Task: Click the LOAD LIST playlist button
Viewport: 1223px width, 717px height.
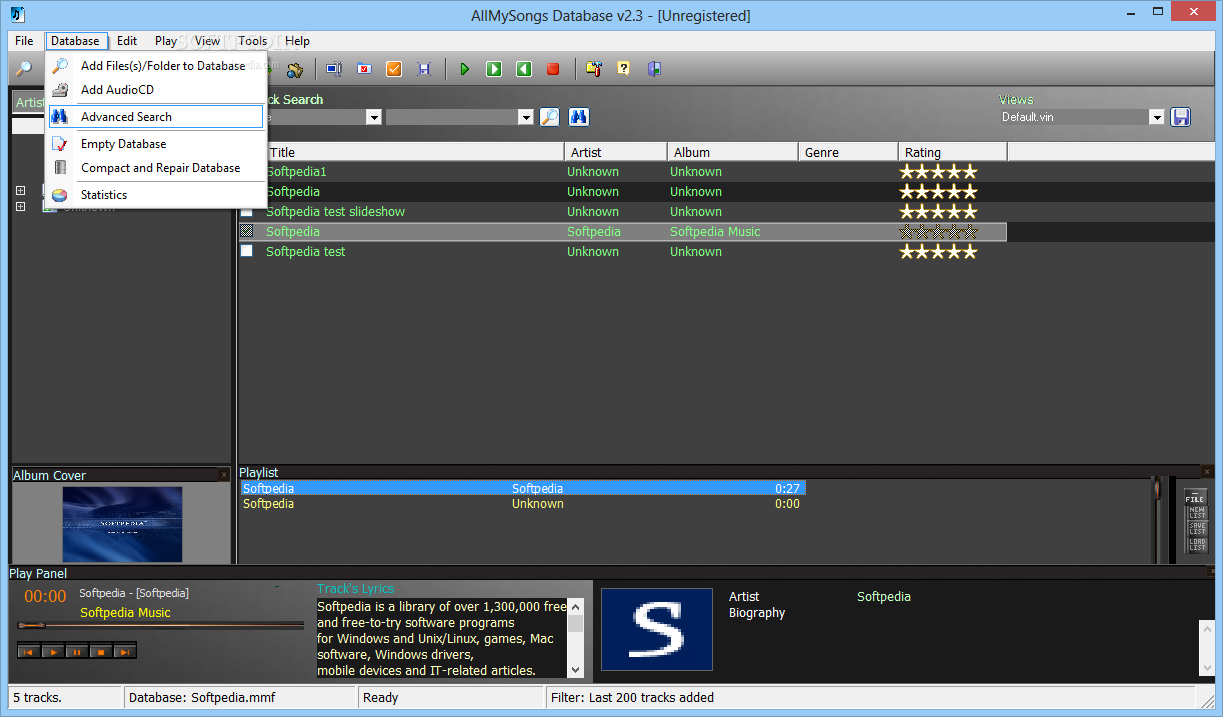Action: 1196,544
